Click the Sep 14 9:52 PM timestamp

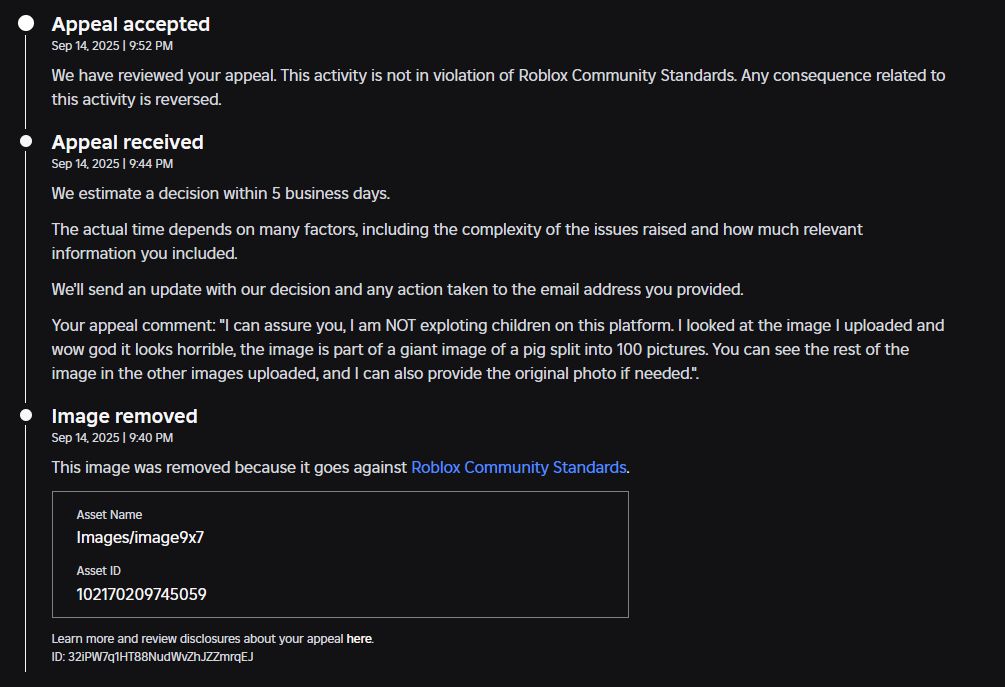pyautogui.click(x=111, y=45)
